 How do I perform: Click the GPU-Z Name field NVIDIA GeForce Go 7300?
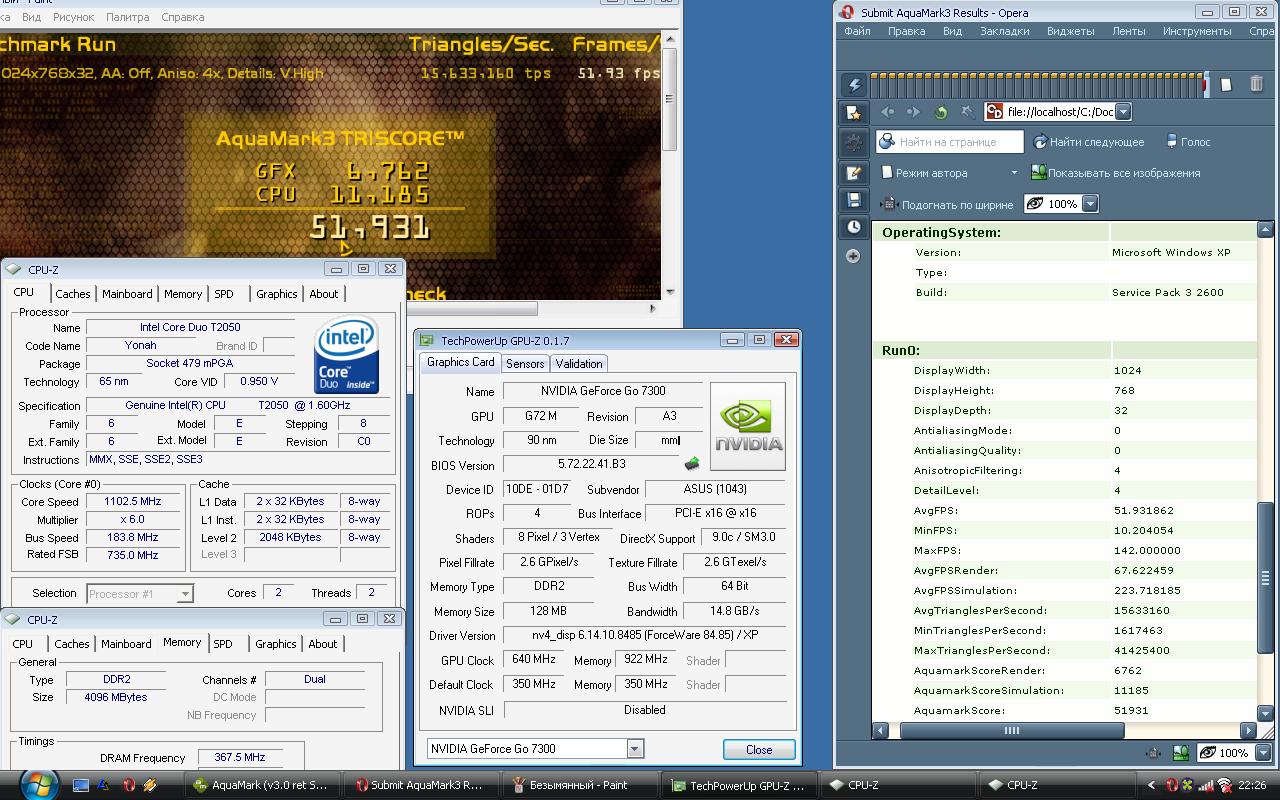603,391
